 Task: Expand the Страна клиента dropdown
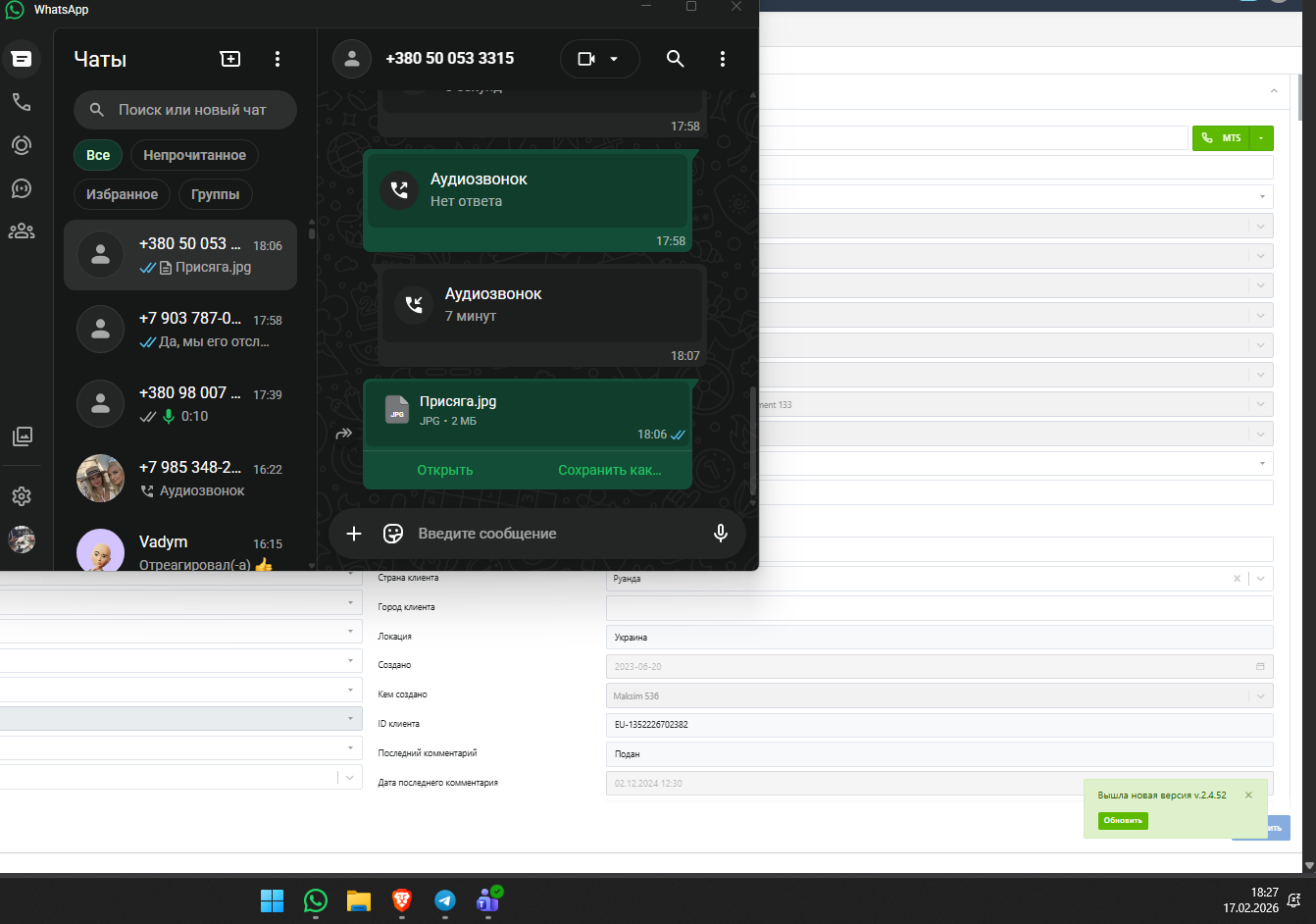click(x=1261, y=579)
